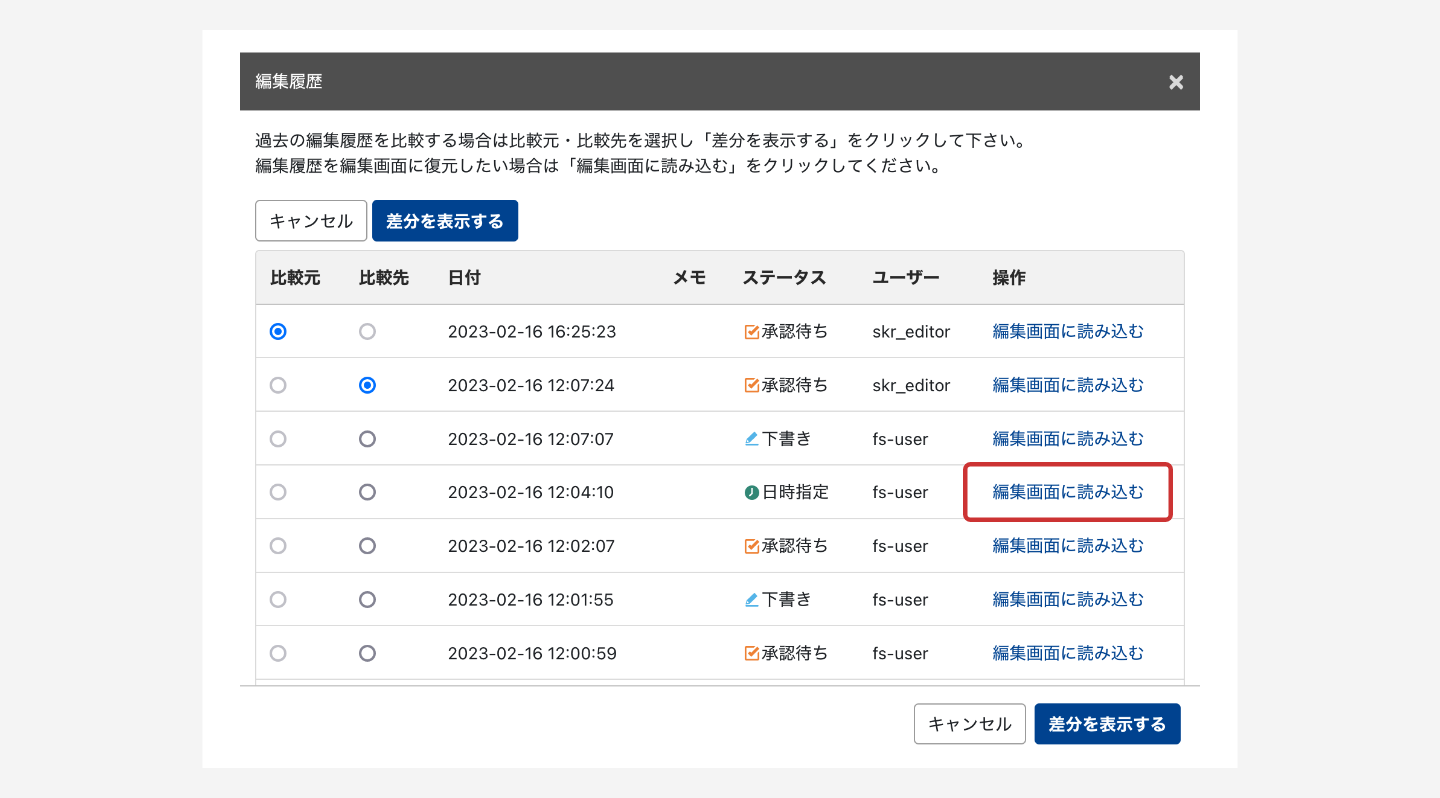The image size is (1440, 798).
Task: Select 比較先 radio for 12:00:59 entry
Action: (367, 654)
